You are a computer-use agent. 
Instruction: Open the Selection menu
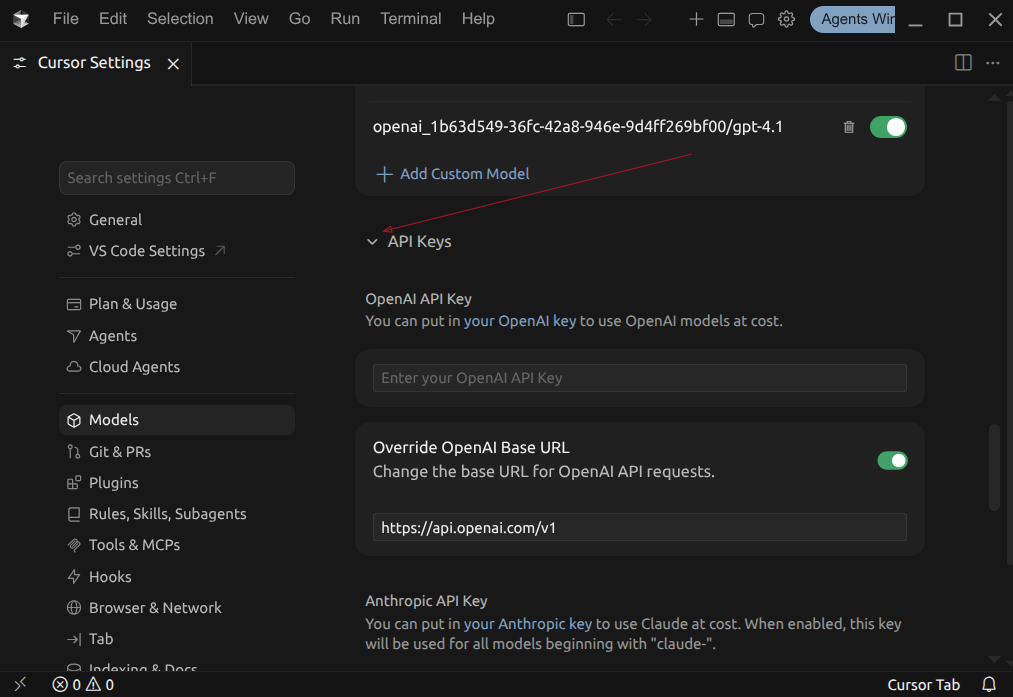(x=180, y=19)
